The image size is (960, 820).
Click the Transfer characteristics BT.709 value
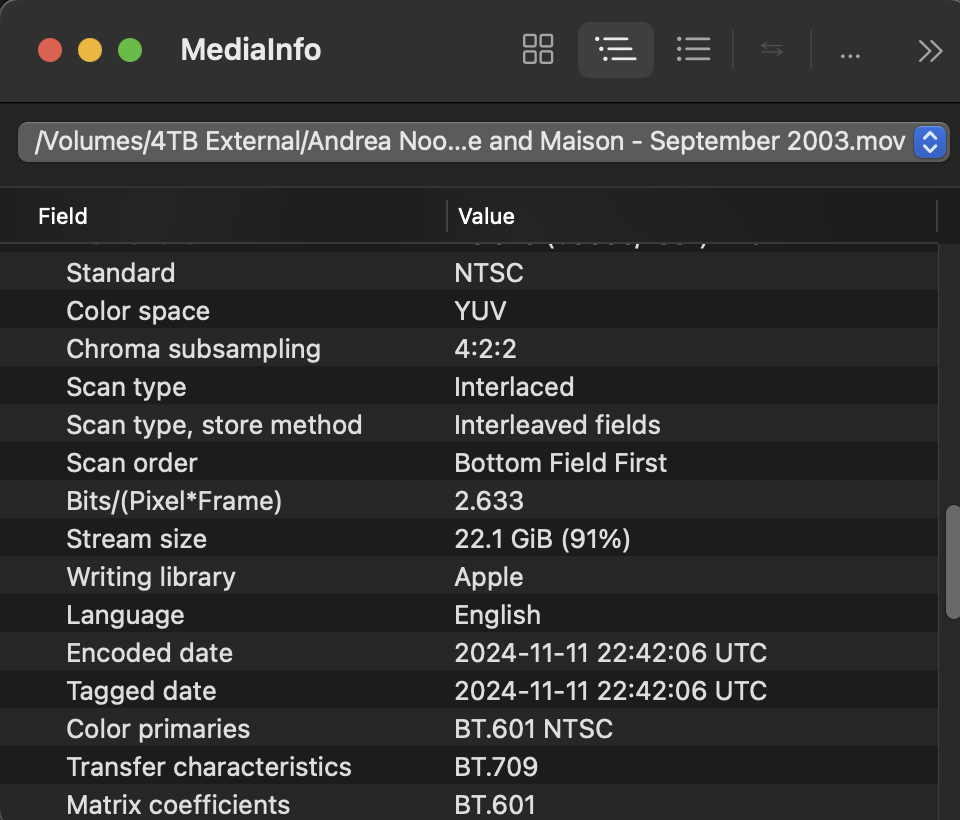click(x=496, y=767)
